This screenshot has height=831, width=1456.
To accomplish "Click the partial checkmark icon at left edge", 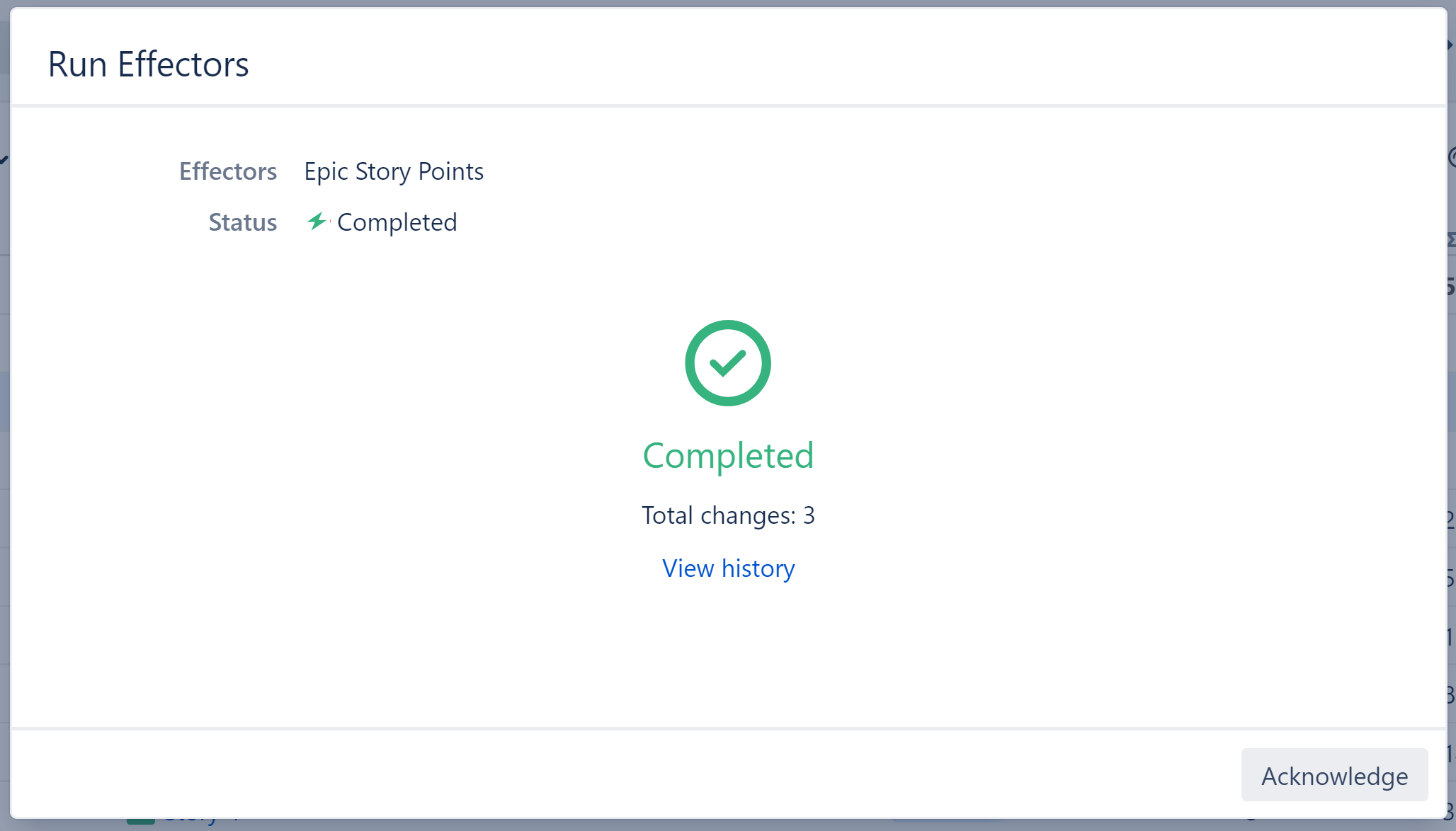I will point(4,159).
